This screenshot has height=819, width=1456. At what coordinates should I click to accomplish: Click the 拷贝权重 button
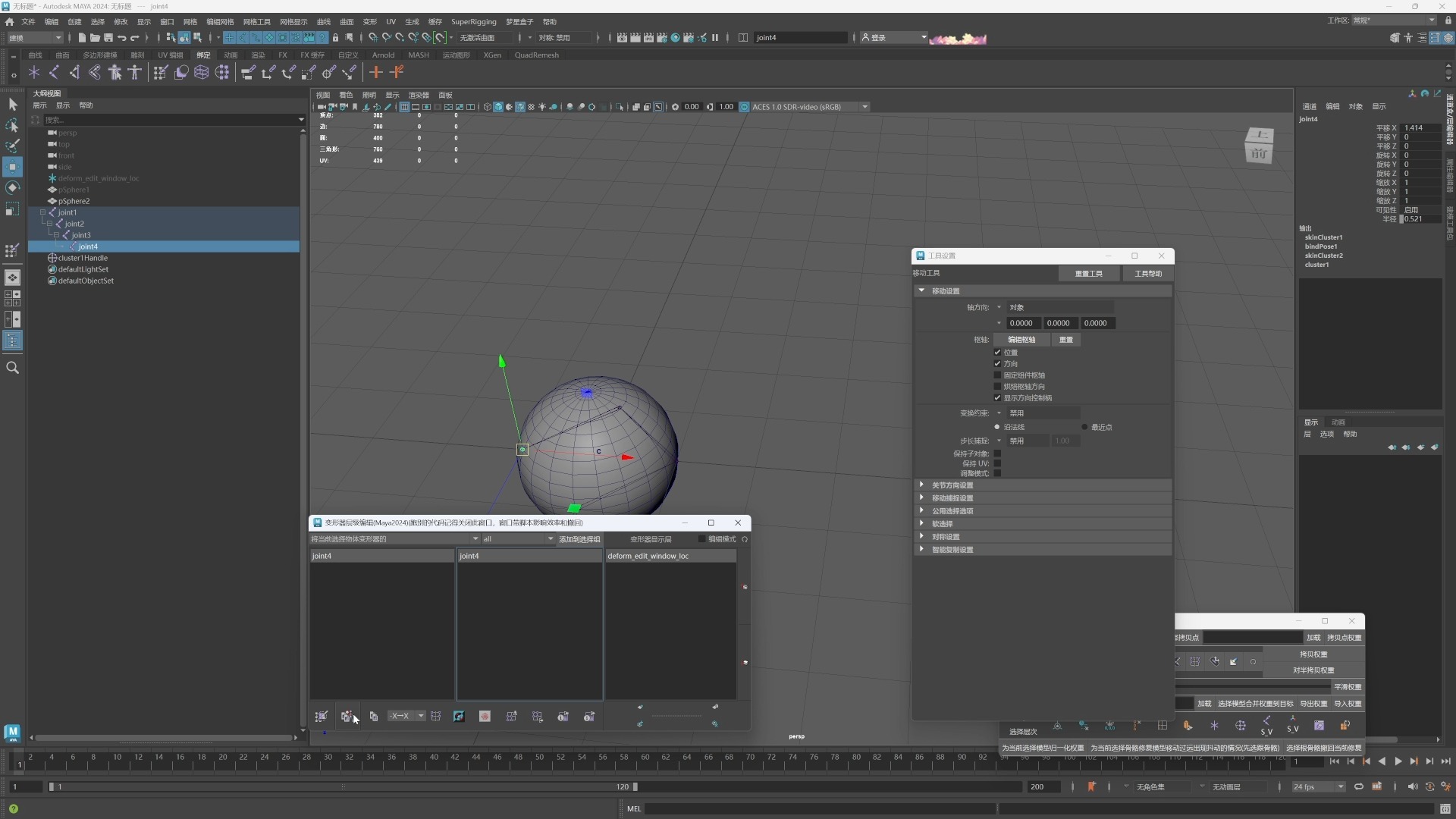tap(1313, 654)
